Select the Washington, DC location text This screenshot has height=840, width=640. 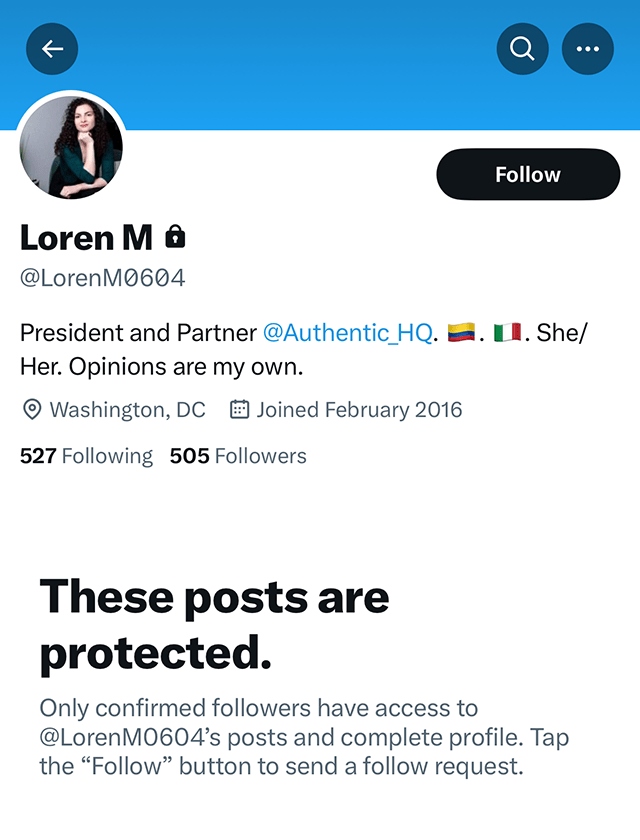click(x=127, y=409)
